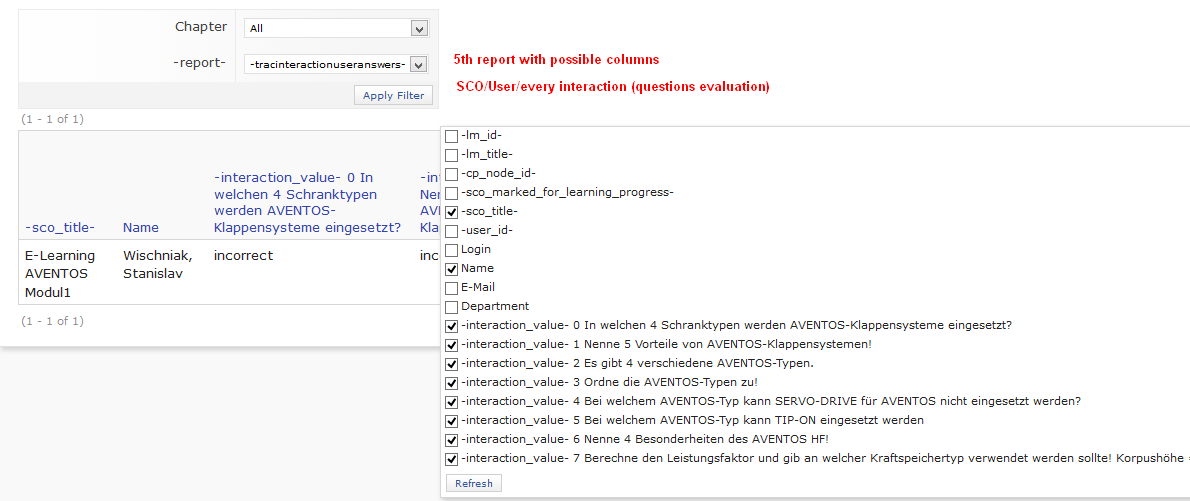Click the Apply Filter button
The height and width of the screenshot is (501, 1190).
pos(392,96)
